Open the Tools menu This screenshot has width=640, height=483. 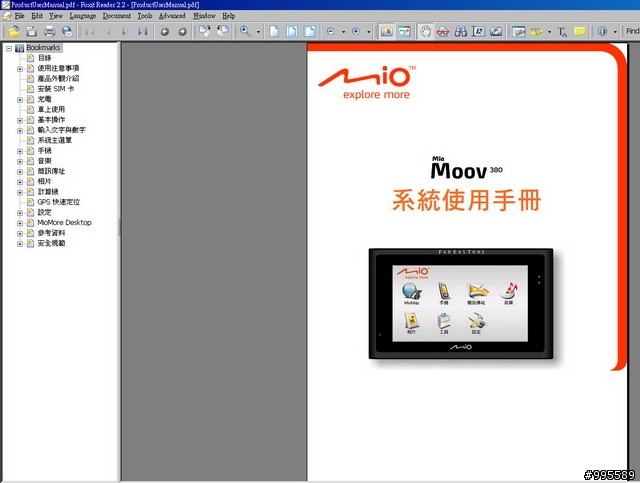tap(145, 16)
